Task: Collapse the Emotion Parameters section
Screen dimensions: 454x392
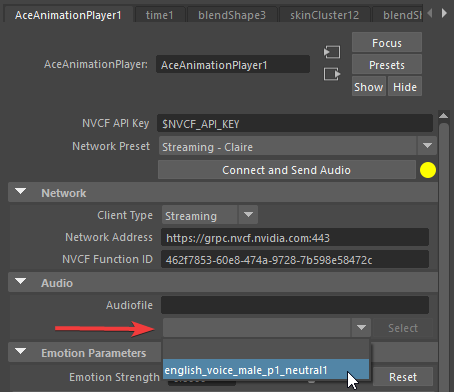Action: 21,352
